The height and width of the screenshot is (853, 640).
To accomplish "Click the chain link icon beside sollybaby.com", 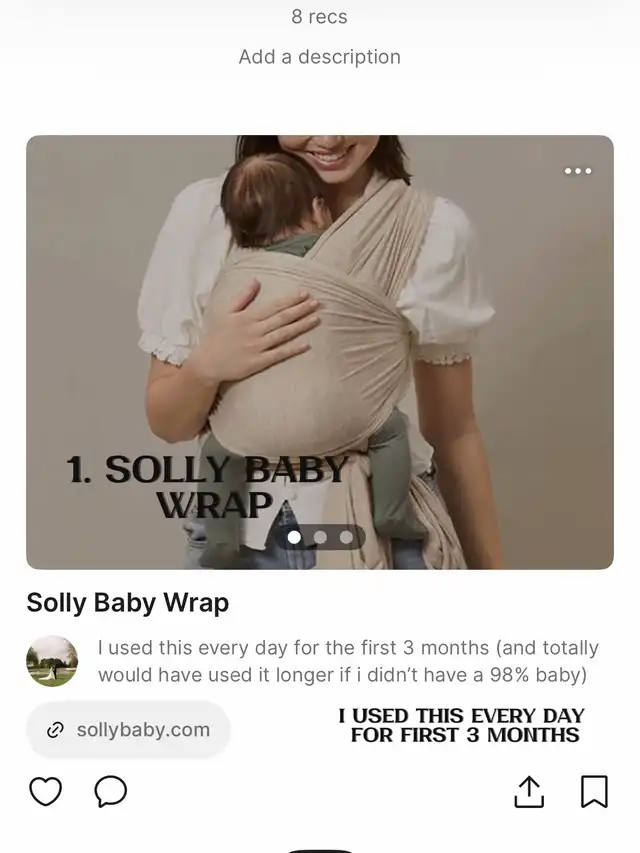I will 56,730.
